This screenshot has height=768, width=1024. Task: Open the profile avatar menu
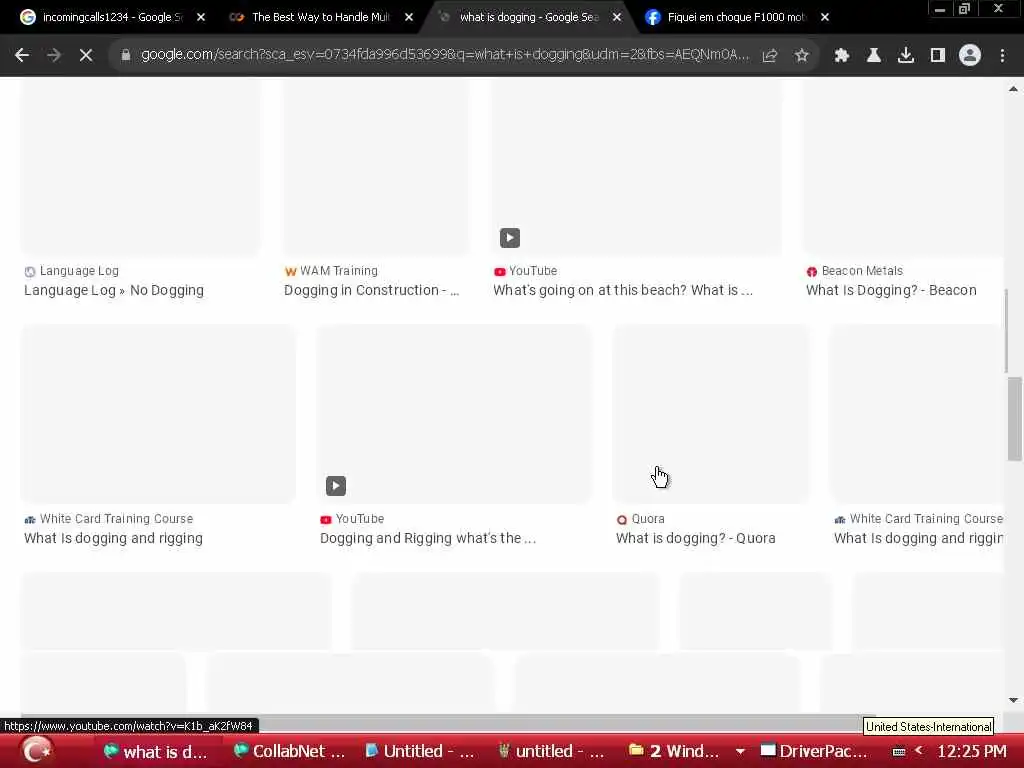[970, 56]
